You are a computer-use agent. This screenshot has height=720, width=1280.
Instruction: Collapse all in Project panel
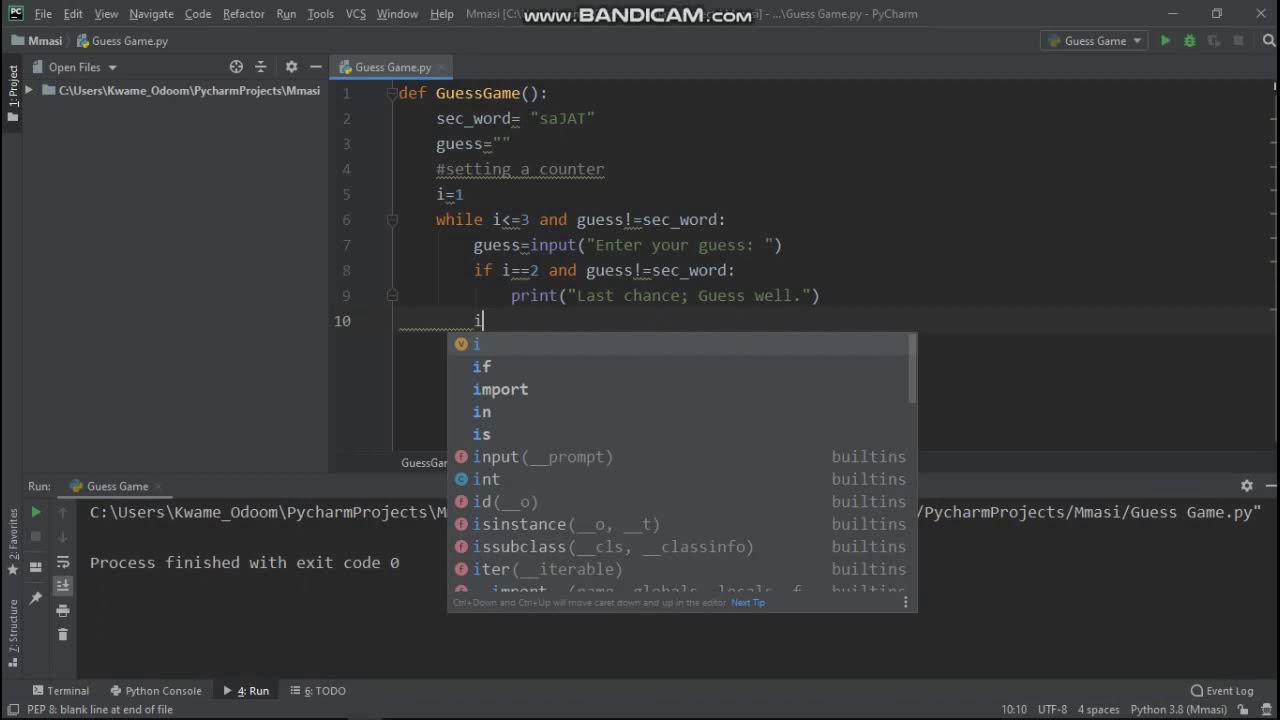(x=261, y=67)
